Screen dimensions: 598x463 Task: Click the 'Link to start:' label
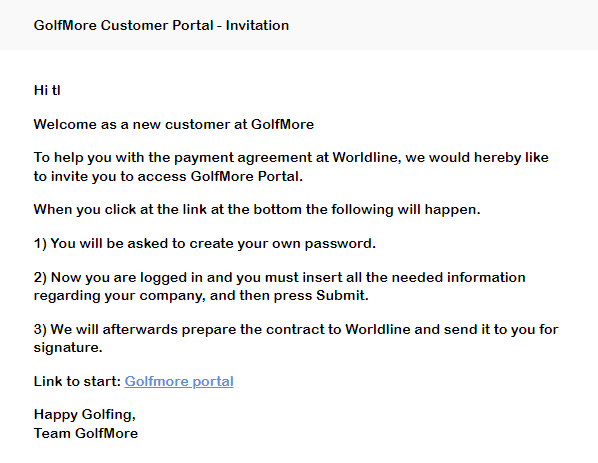pyautogui.click(x=77, y=381)
